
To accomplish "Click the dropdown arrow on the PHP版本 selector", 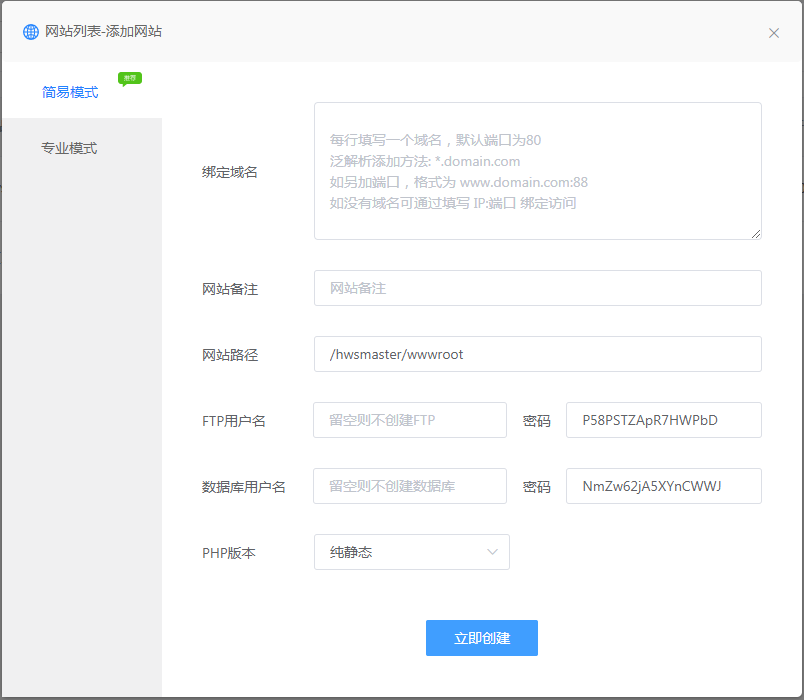I will (x=491, y=551).
